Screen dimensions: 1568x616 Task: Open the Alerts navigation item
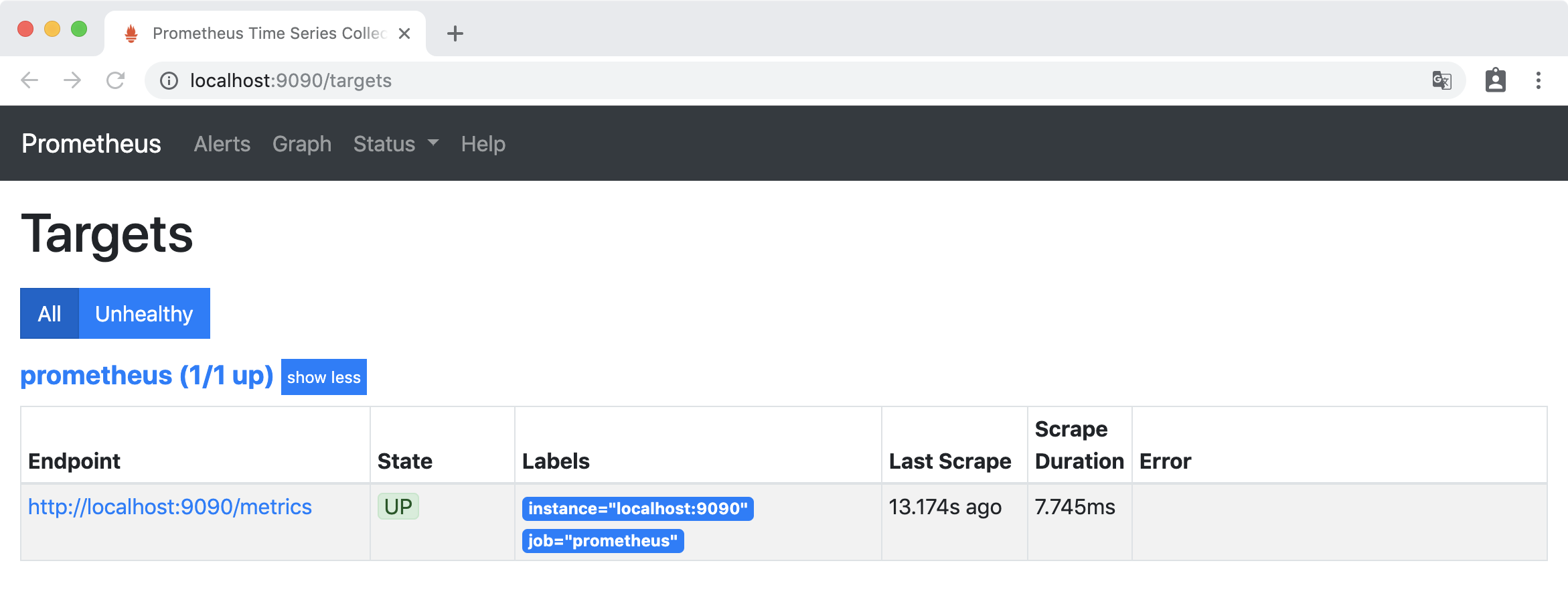pyautogui.click(x=222, y=144)
